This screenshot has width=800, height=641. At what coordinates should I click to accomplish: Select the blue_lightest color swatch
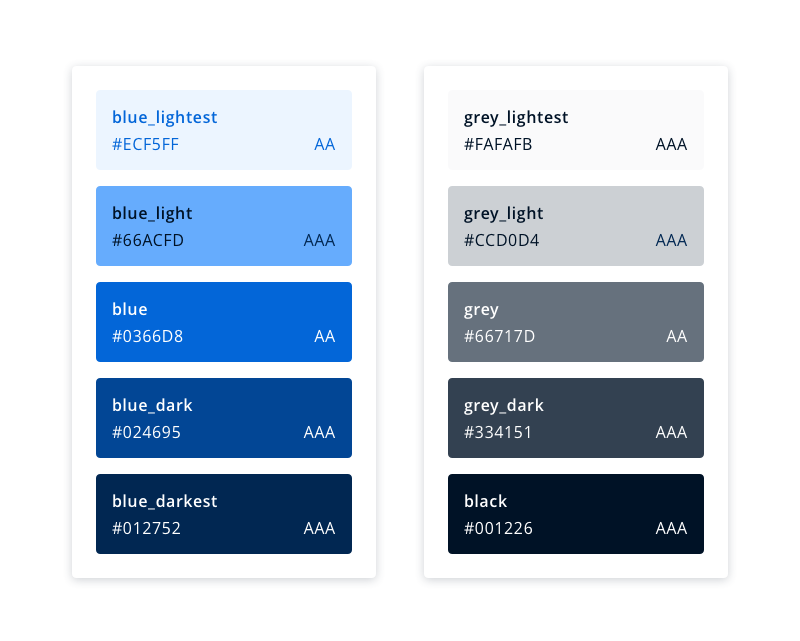224,130
